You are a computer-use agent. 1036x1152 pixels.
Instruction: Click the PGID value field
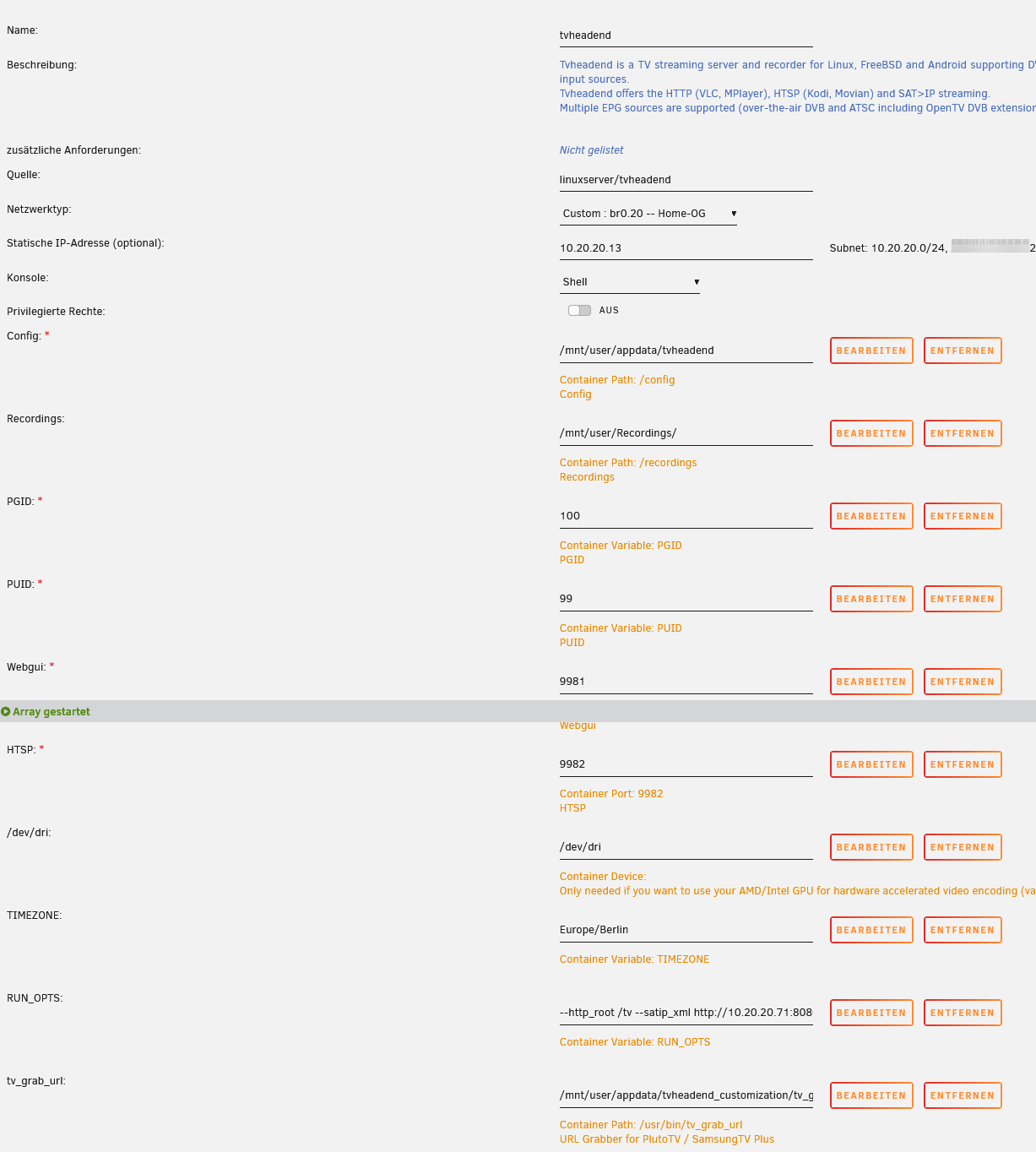pos(686,516)
